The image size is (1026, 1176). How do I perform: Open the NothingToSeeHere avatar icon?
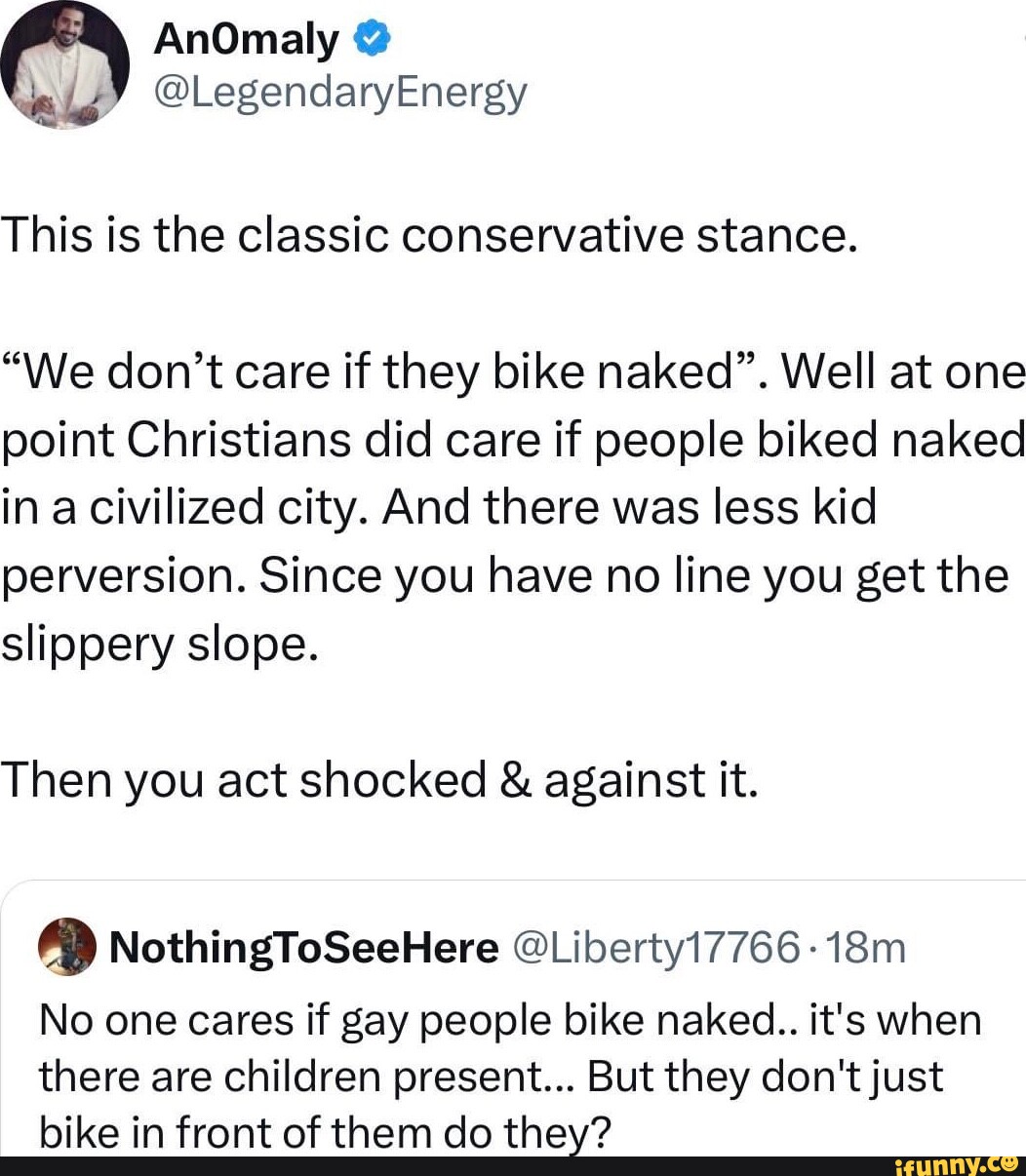[x=67, y=947]
